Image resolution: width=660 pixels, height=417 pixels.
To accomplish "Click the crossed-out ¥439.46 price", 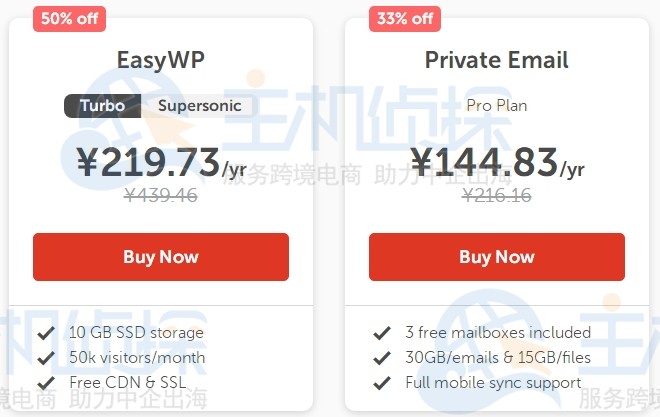I will pyautogui.click(x=161, y=196).
